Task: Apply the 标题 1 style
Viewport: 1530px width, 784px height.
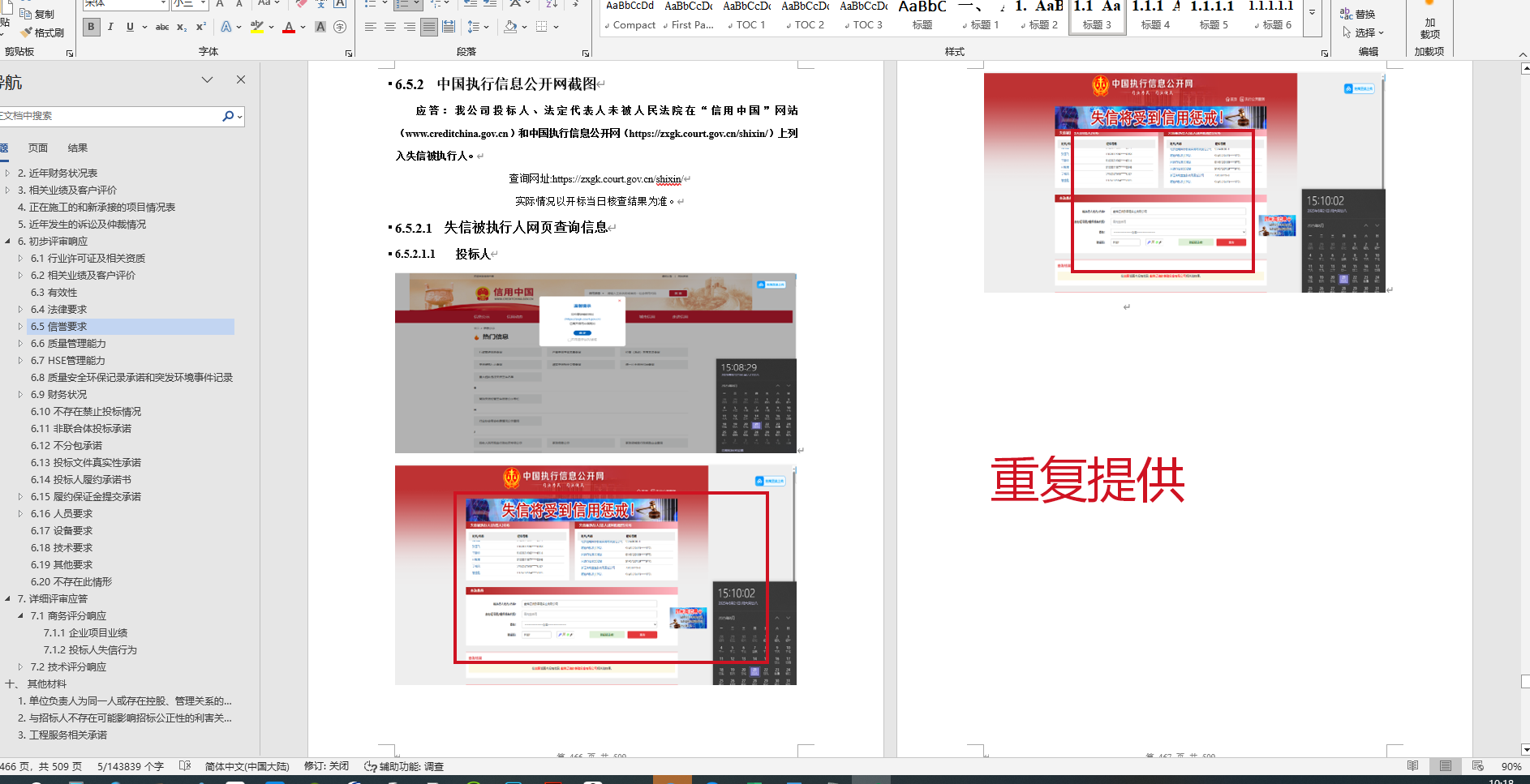Action: (x=981, y=16)
